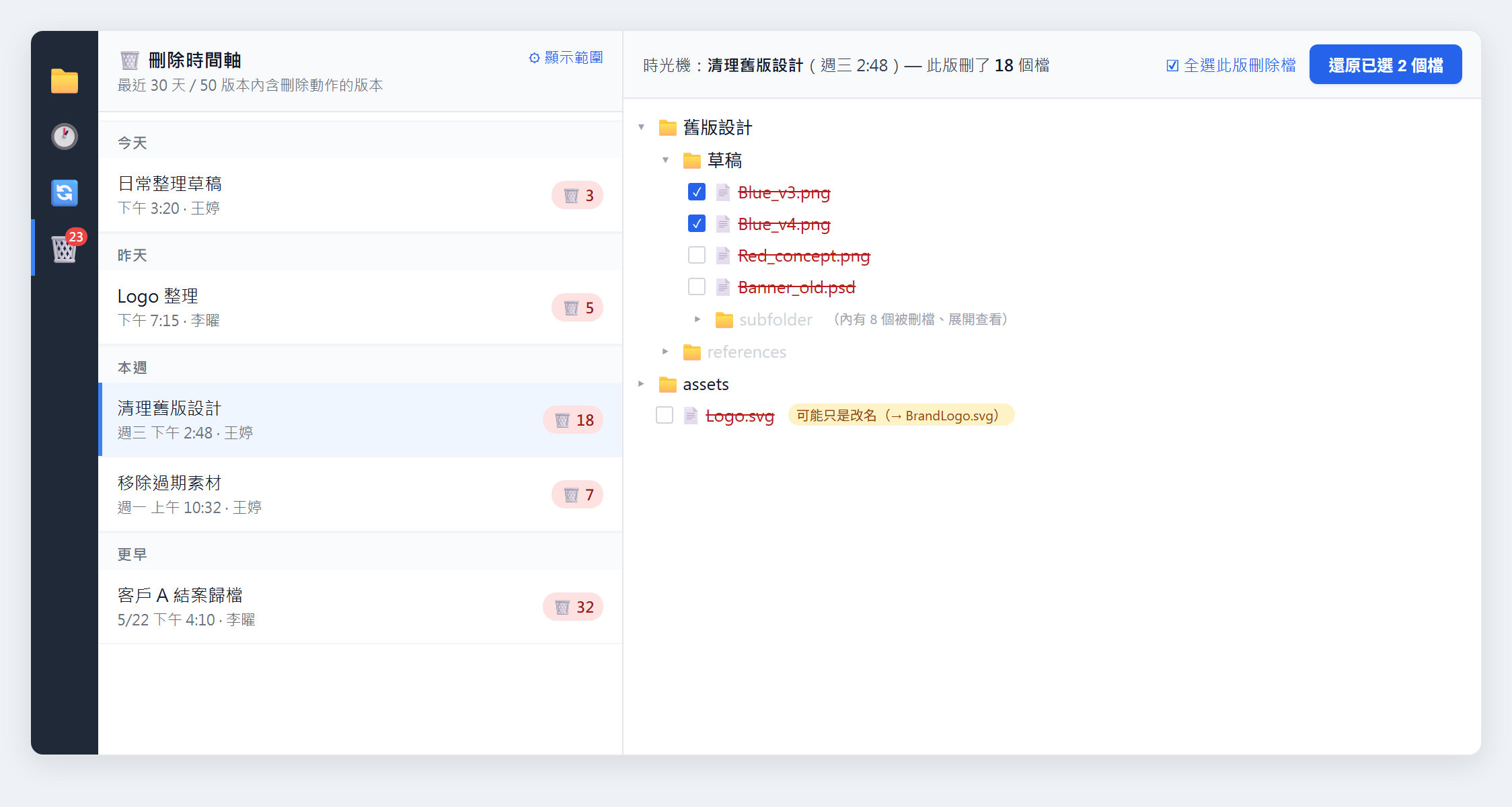Click the references folder icon
Screen dimensions: 1512x807
tap(692, 352)
